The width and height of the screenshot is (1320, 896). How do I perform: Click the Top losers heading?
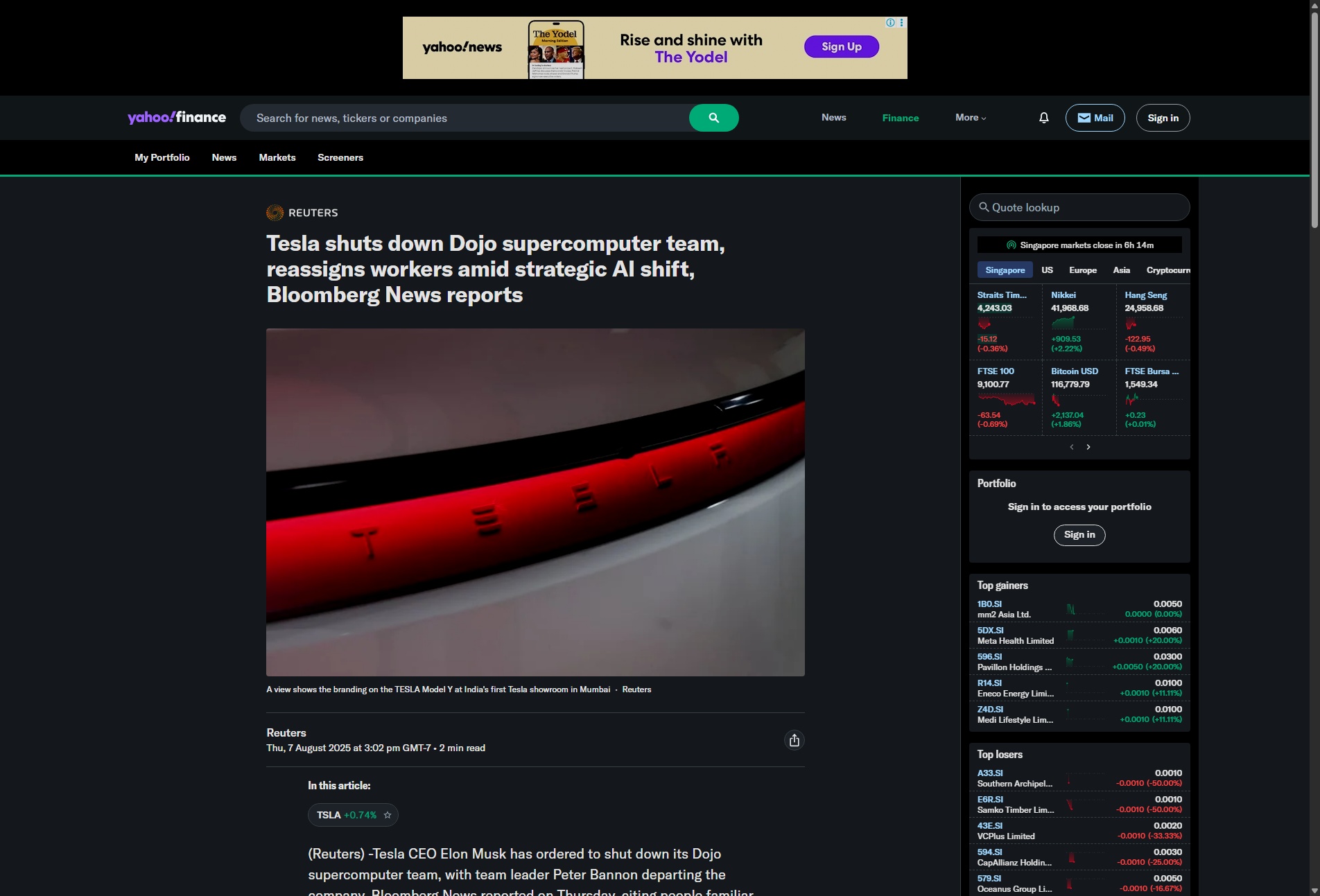pyautogui.click(x=1000, y=755)
